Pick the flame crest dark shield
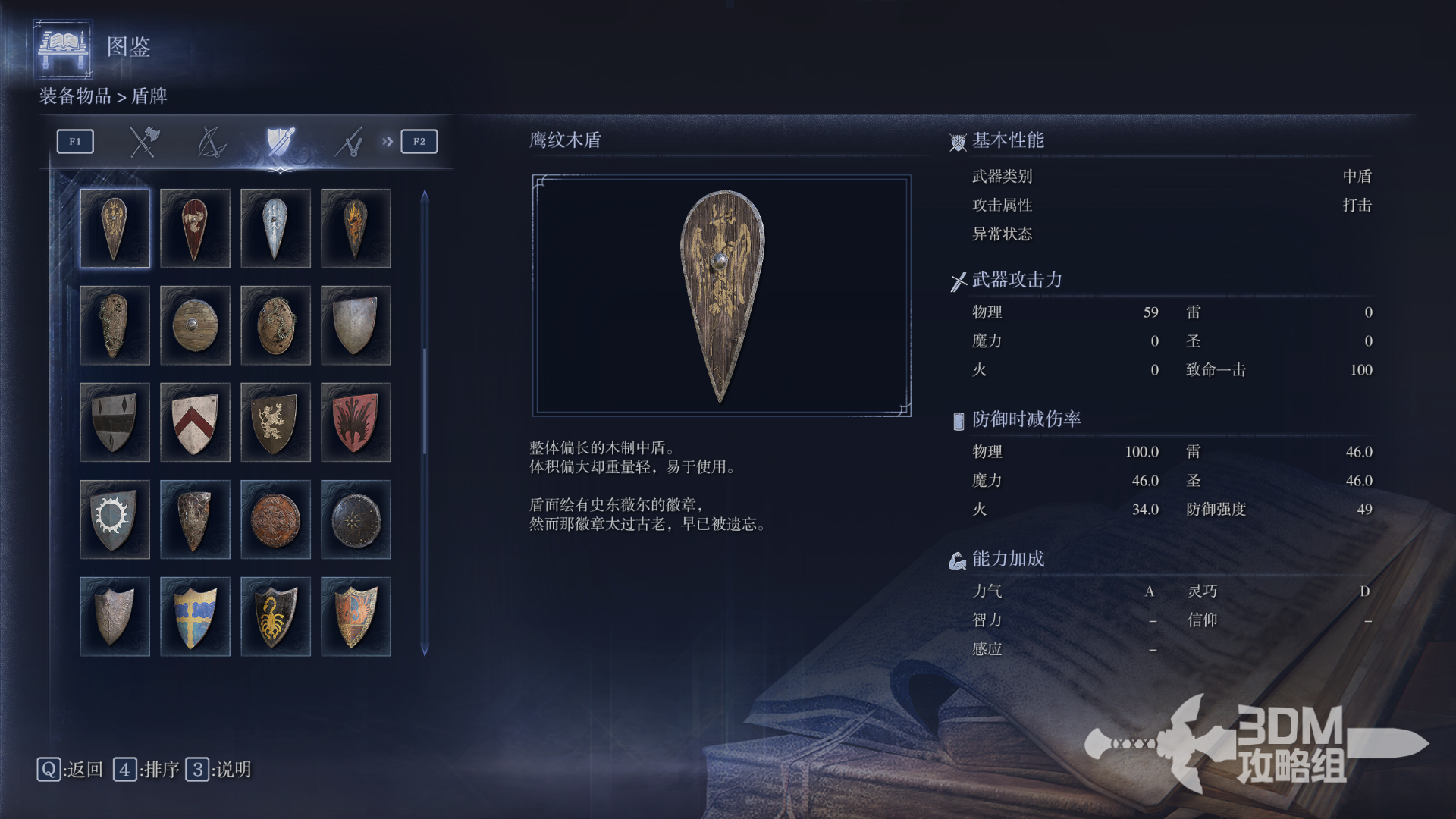The height and width of the screenshot is (819, 1456). (x=356, y=228)
